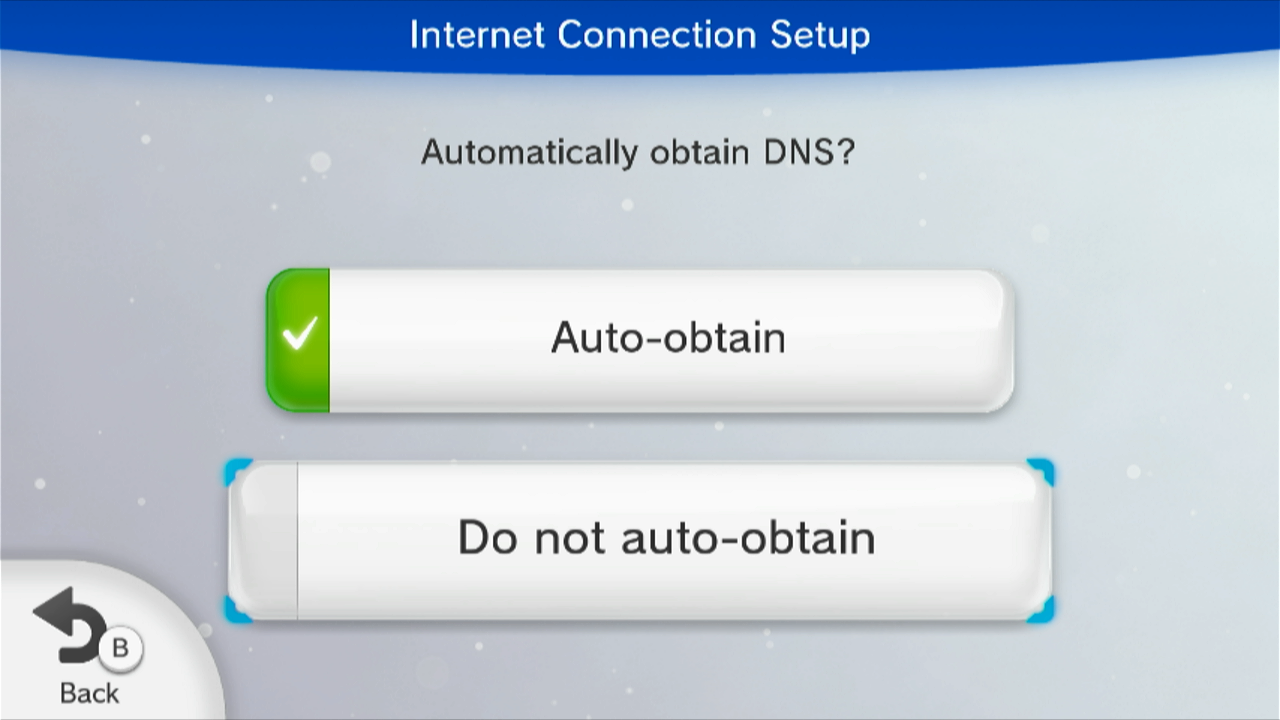Click the Internet Connection Setup title bar
The image size is (1280, 720).
coord(640,35)
